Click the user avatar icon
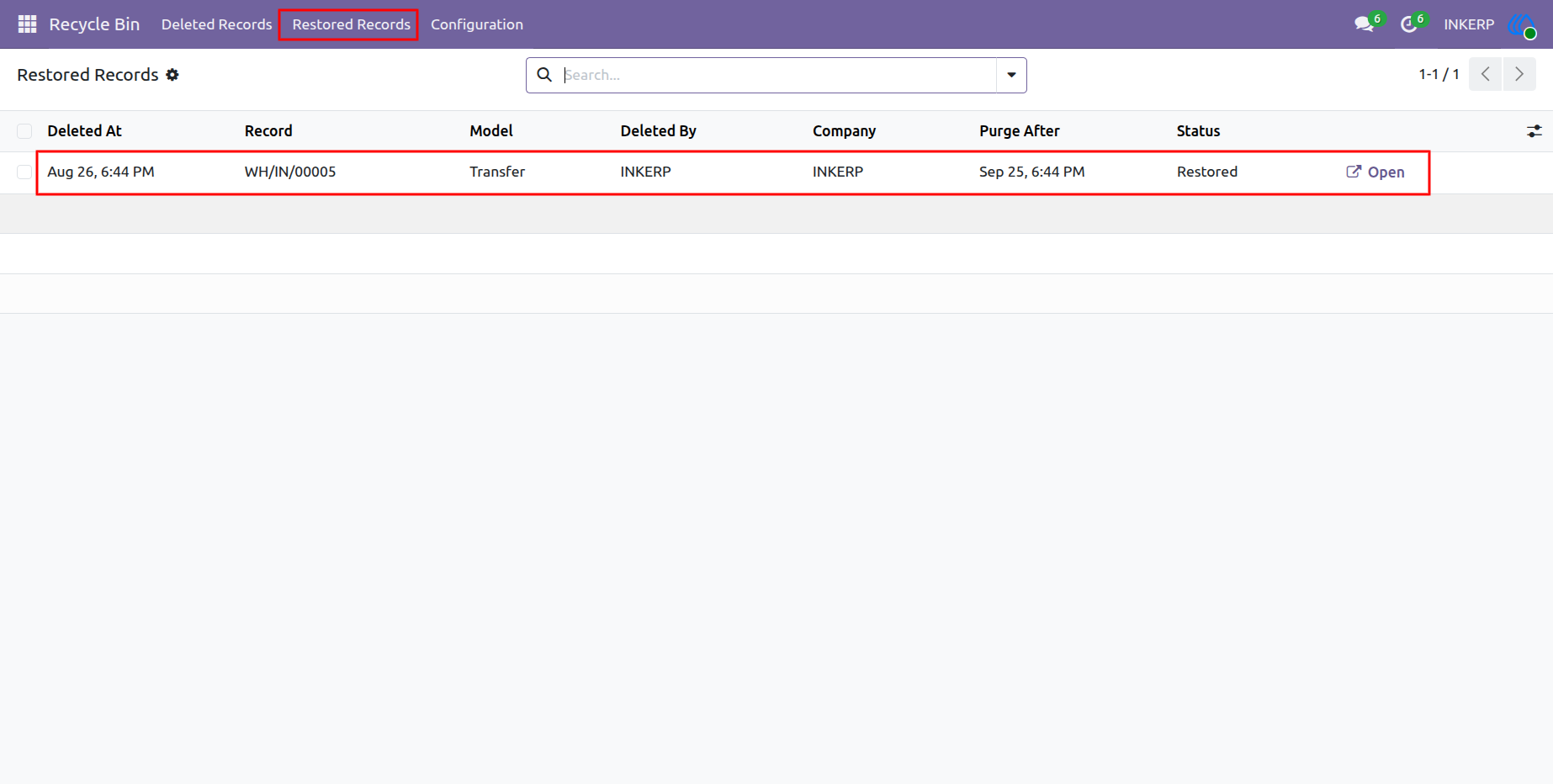1553x784 pixels. tap(1522, 24)
